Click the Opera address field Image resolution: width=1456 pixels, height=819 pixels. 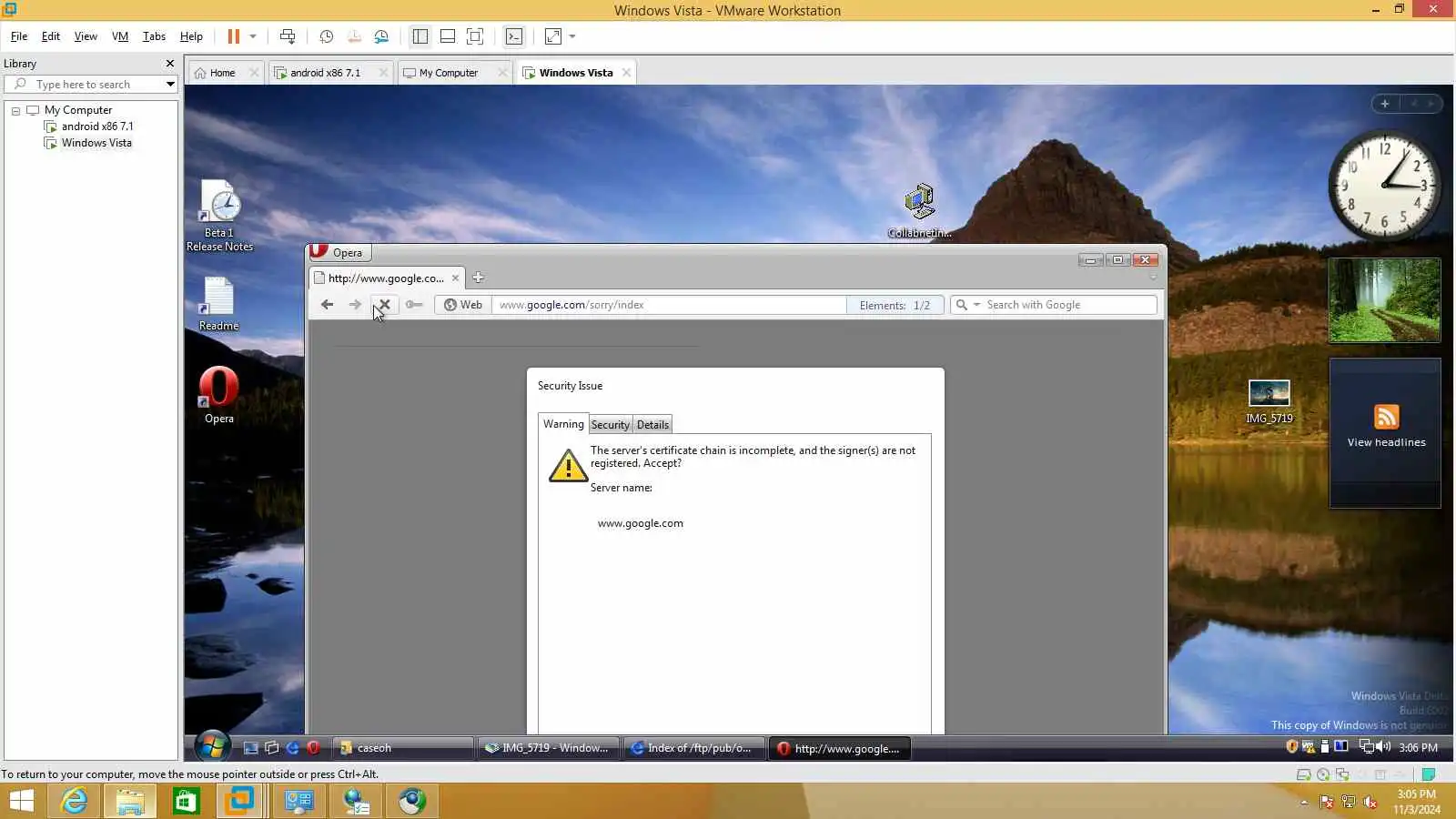coord(669,305)
